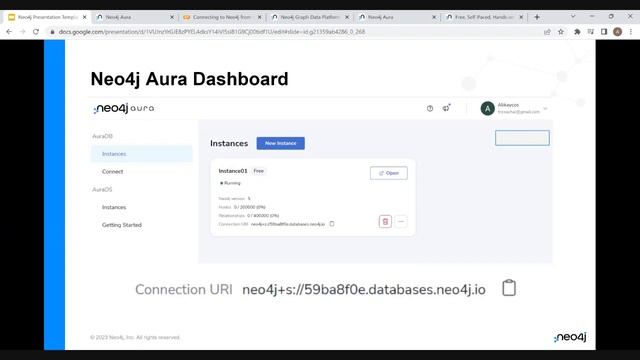Image resolution: width=640 pixels, height=360 pixels.
Task: Open the Chrome profile avatar
Action: point(618,31)
